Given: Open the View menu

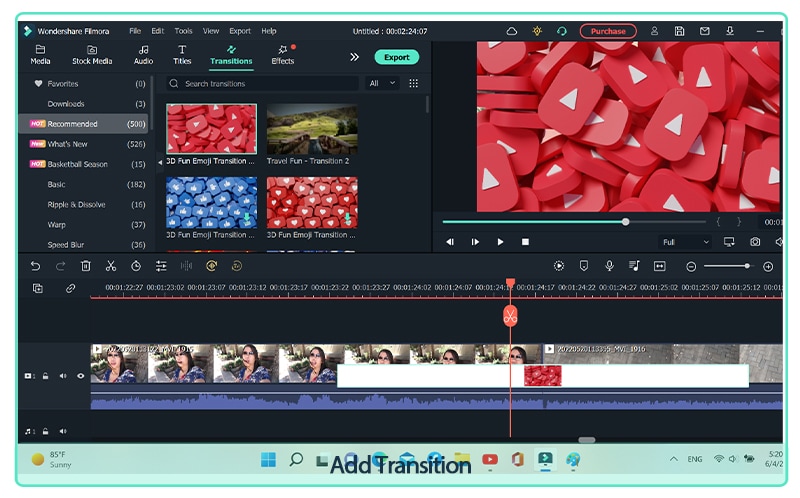Looking at the screenshot, I should (211, 31).
